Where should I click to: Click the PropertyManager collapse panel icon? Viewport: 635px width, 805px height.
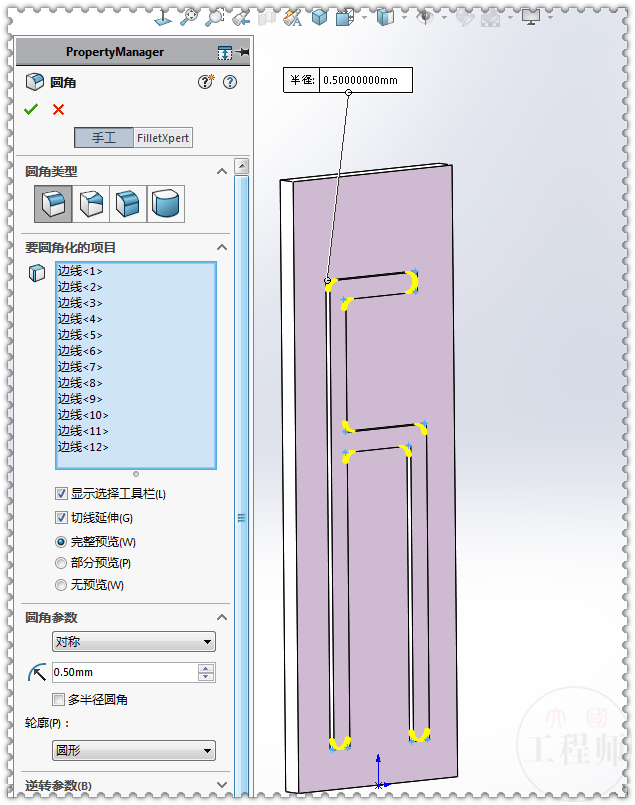point(225,52)
